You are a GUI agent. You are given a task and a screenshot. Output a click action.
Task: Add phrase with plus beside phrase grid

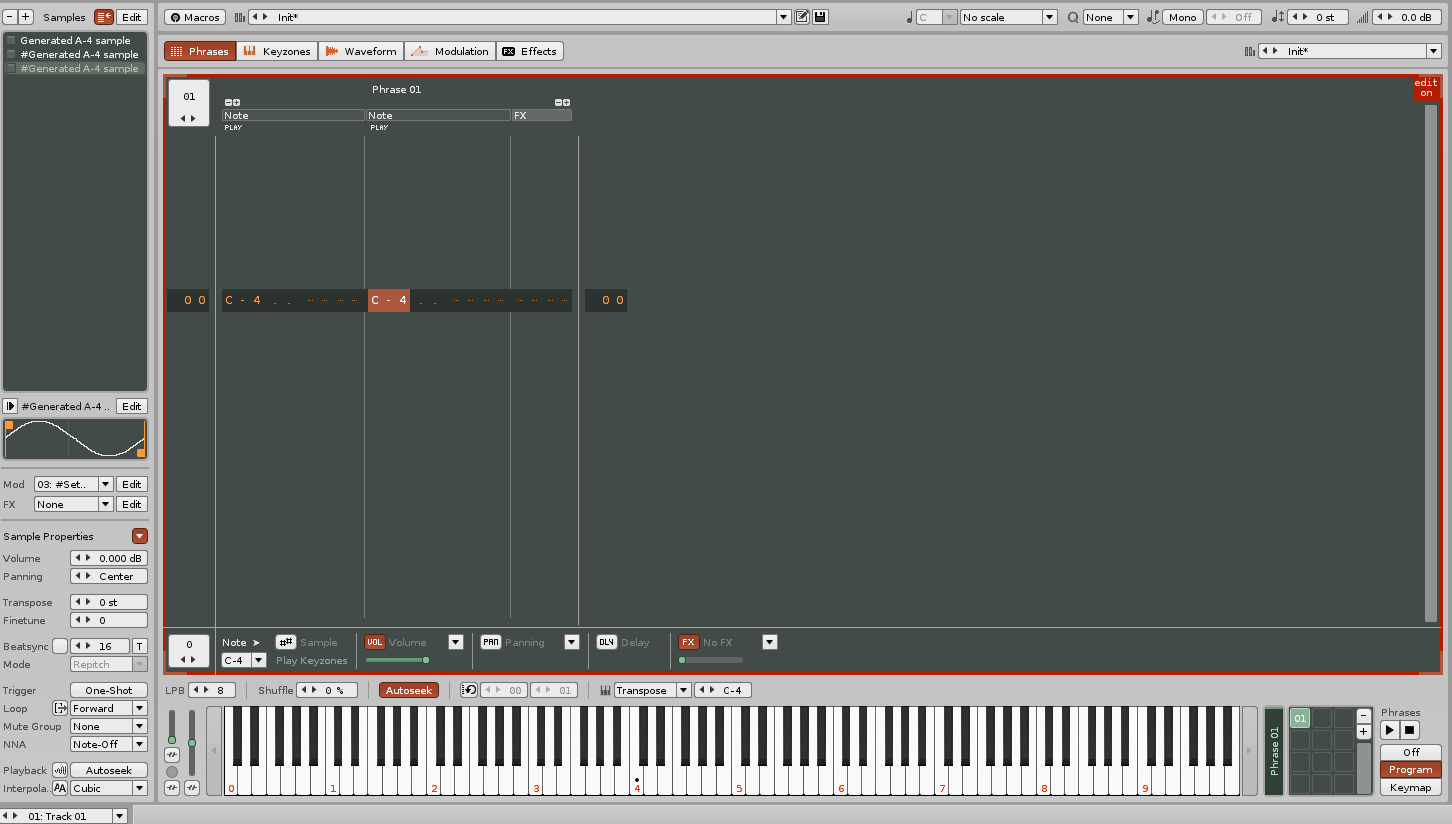(1363, 731)
